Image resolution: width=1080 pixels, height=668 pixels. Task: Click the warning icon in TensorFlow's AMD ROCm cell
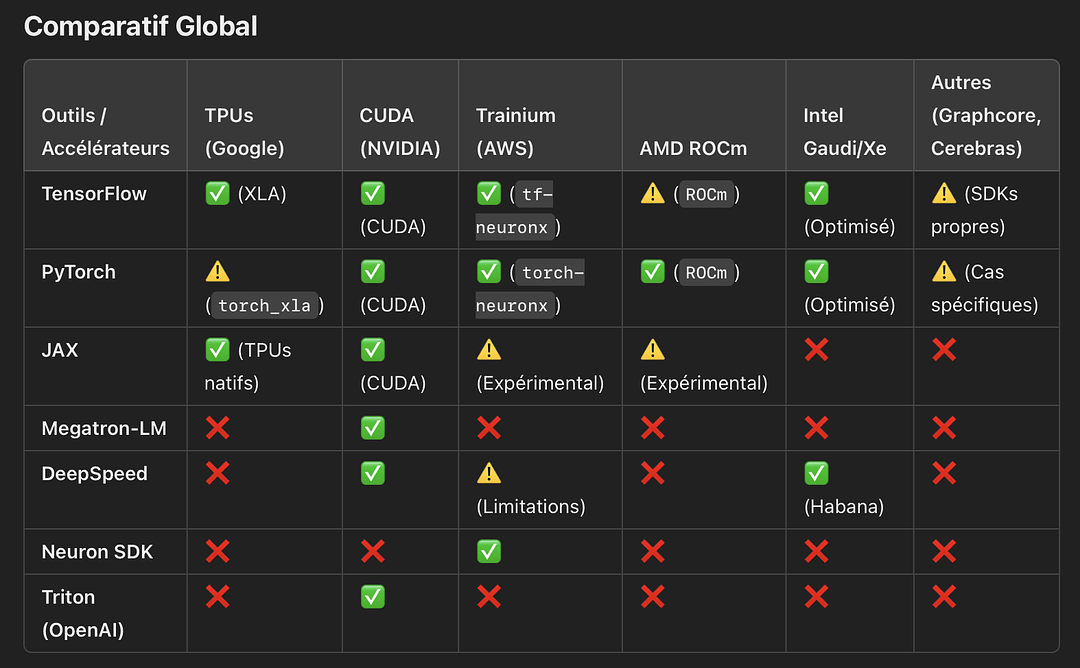pos(652,194)
